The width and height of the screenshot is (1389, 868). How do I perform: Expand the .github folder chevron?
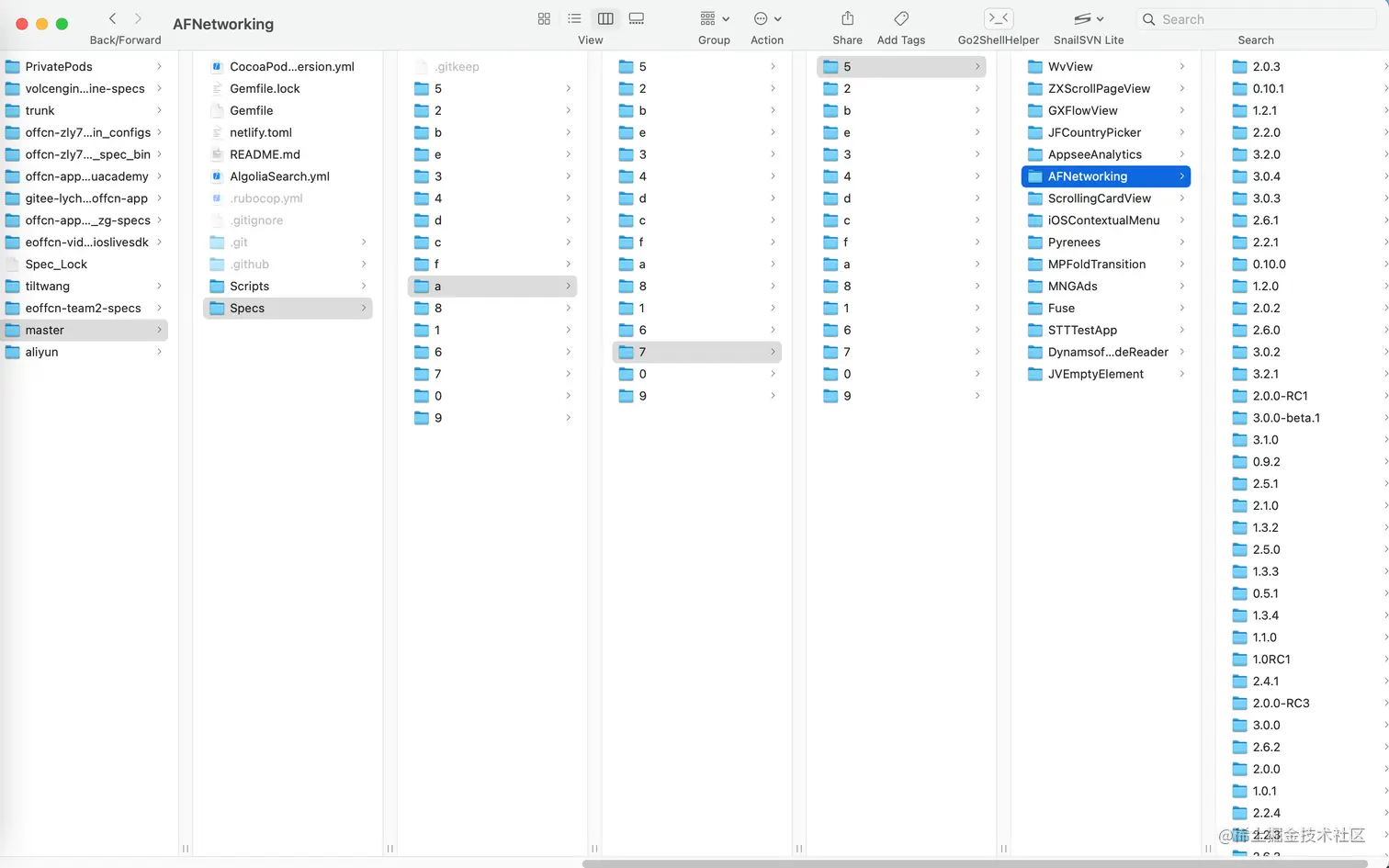(x=364, y=264)
